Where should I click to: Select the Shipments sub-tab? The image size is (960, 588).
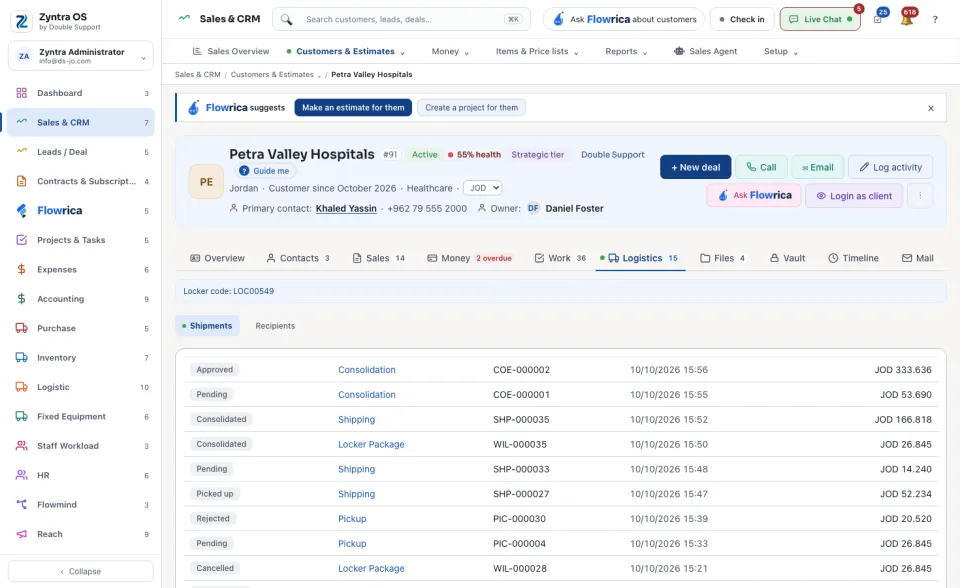(207, 326)
